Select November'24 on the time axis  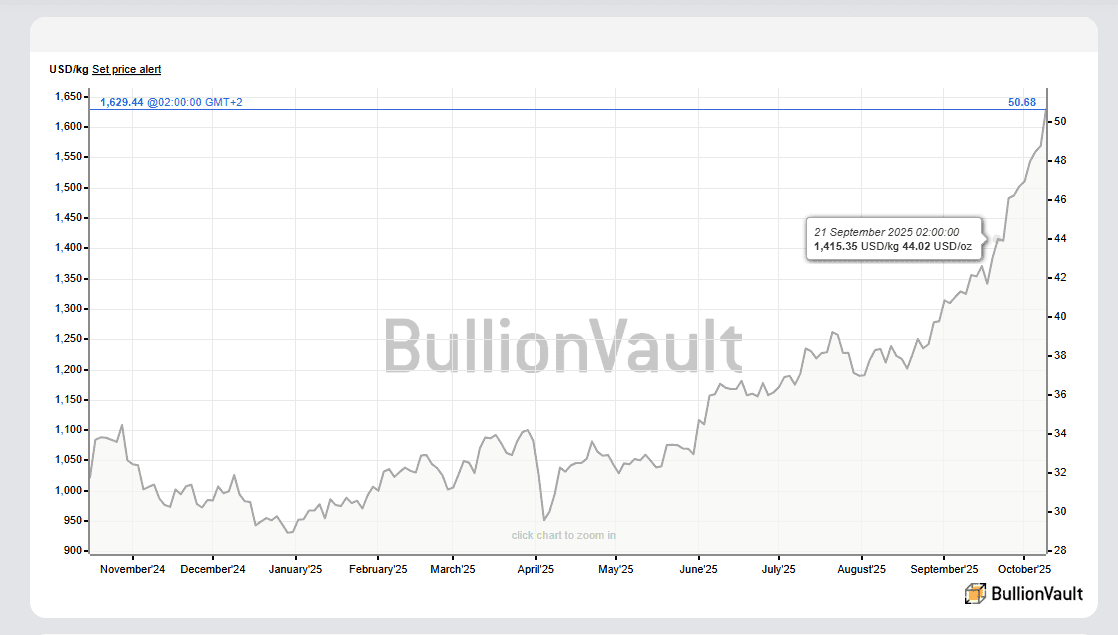133,569
